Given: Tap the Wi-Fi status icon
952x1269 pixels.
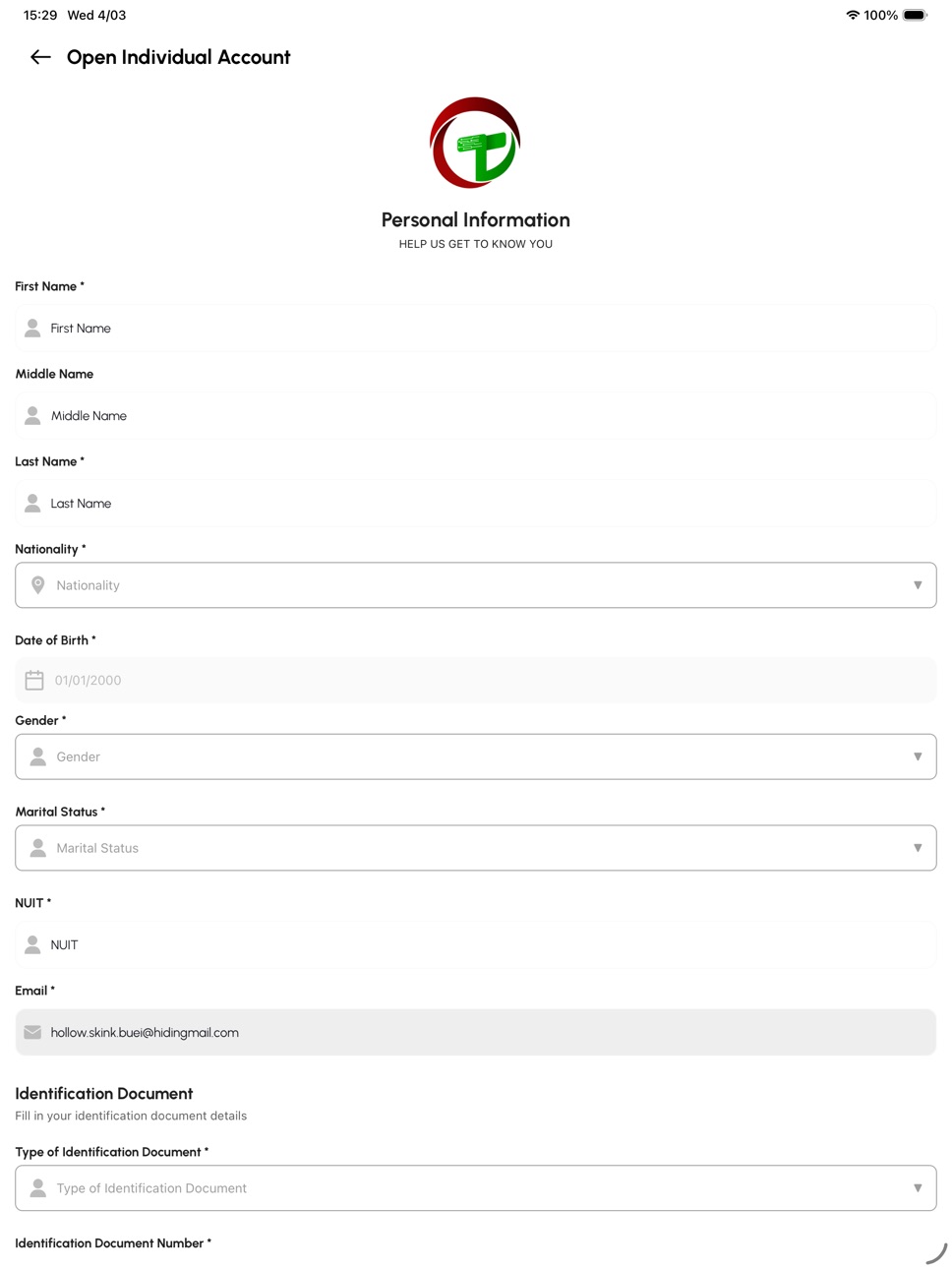Looking at the screenshot, I should point(853,15).
